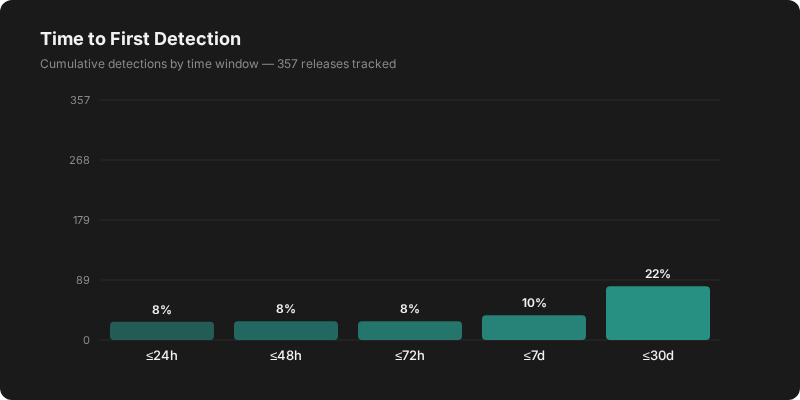Click the ≤24h bar in the chart
This screenshot has height=400, width=800.
point(162,331)
